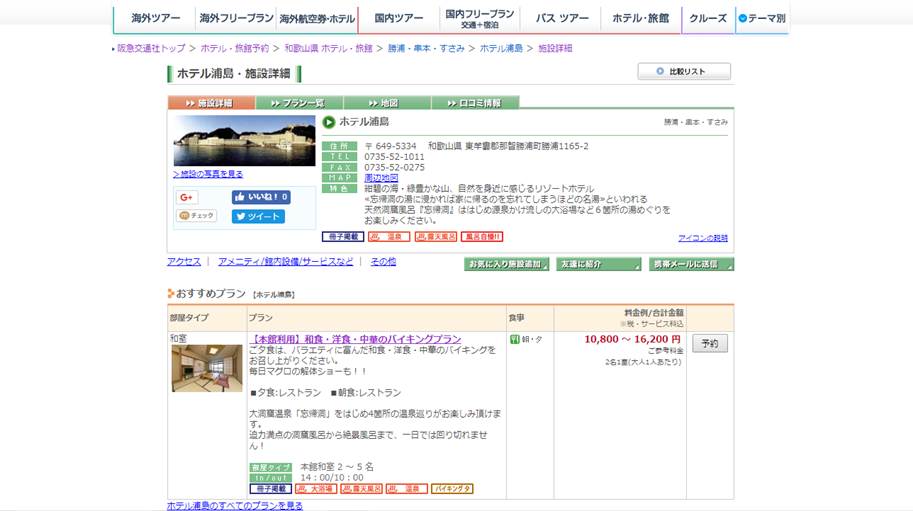Screen dimensions: 913x511
Task: Click 温泉 icon in hotel details
Action: (389, 237)
